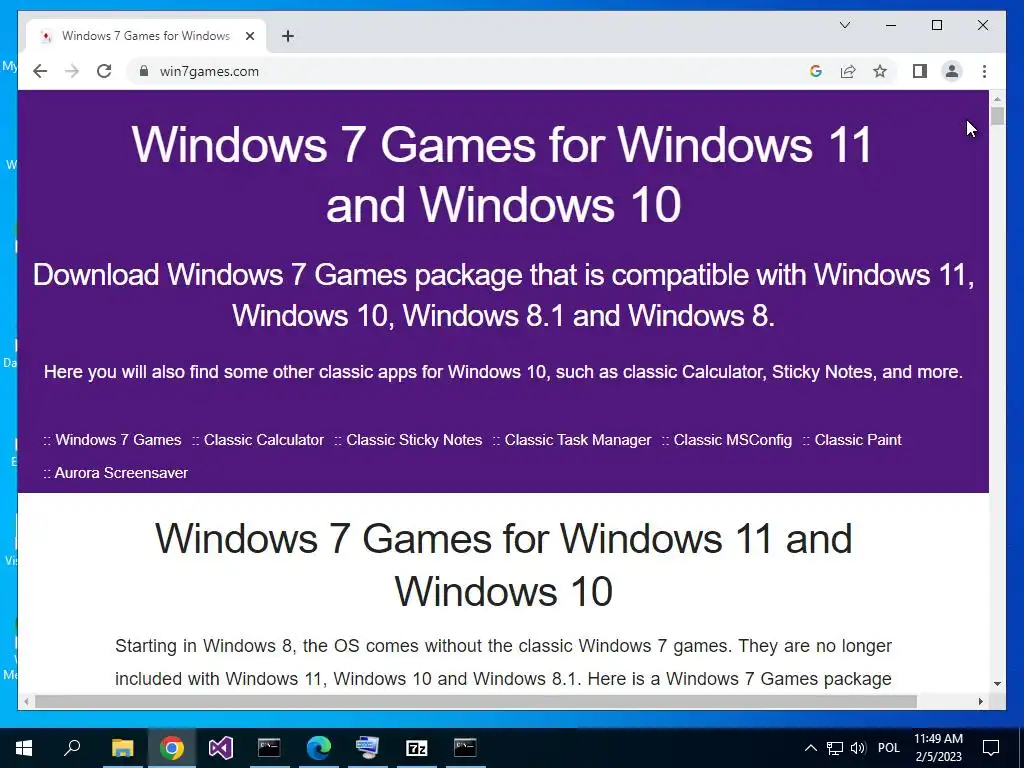Click the horizontal scrollbar right arrow

[980, 701]
